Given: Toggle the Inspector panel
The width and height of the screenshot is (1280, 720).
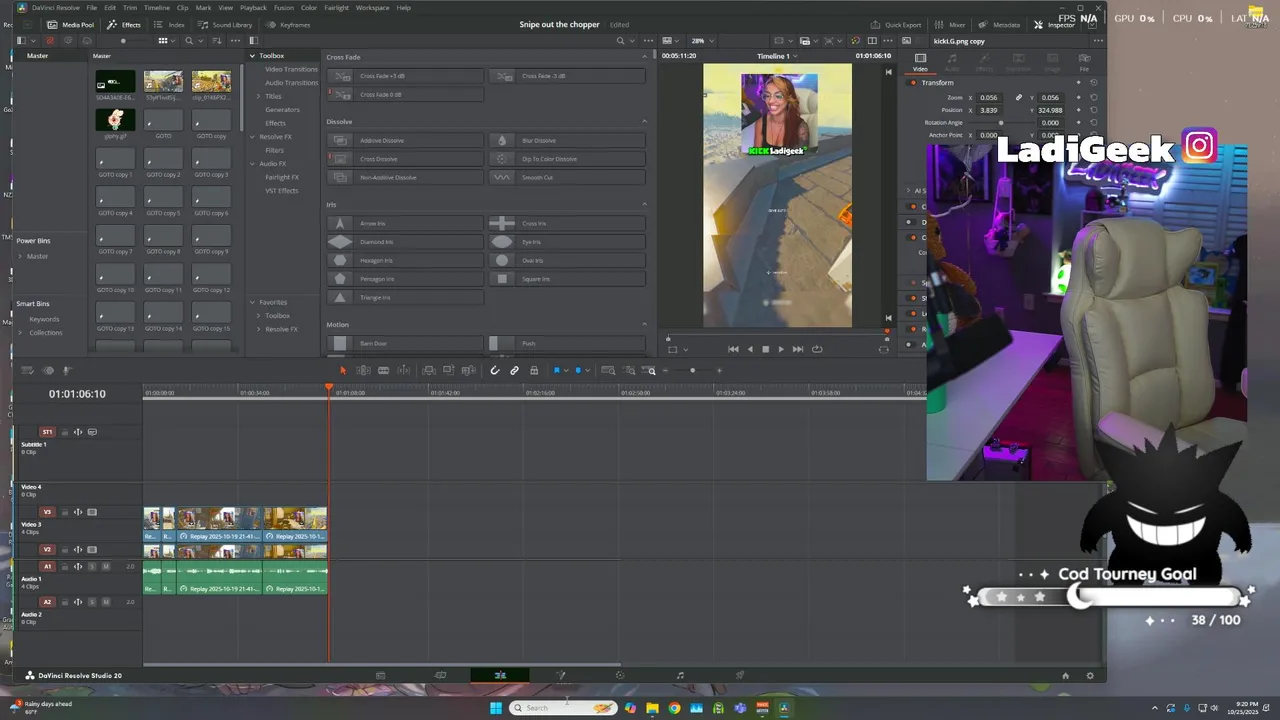Looking at the screenshot, I should click(1054, 24).
